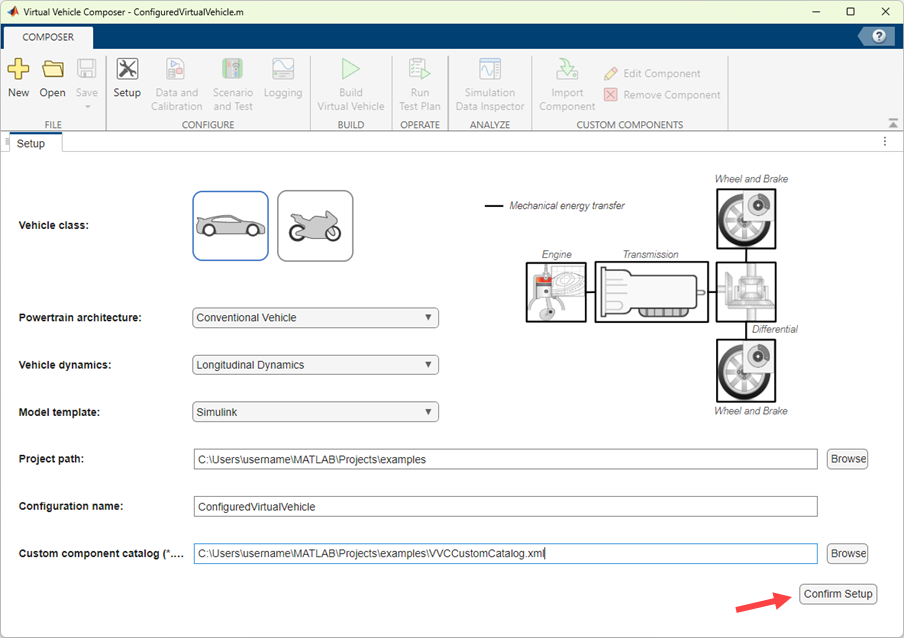This screenshot has height=638, width=904.
Task: Open the help menu in the ribbon corner
Action: (x=877, y=35)
